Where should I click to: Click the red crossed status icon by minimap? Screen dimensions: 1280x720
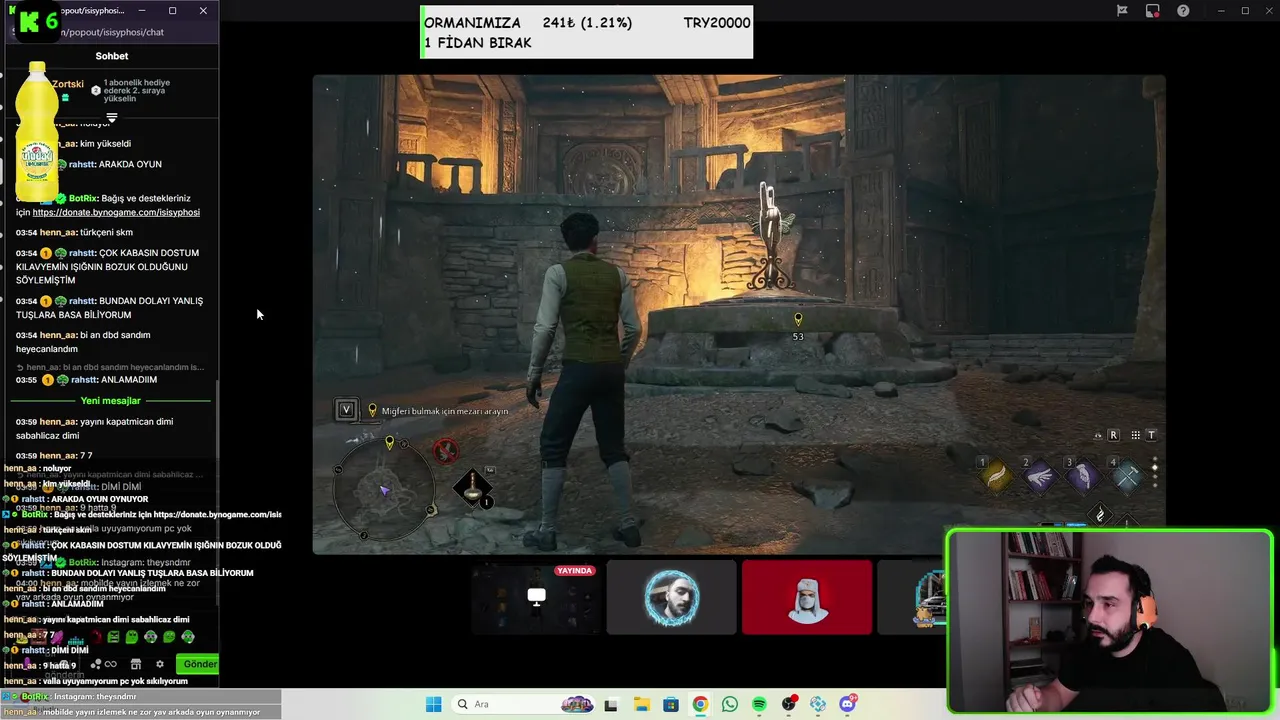pyautogui.click(x=445, y=451)
